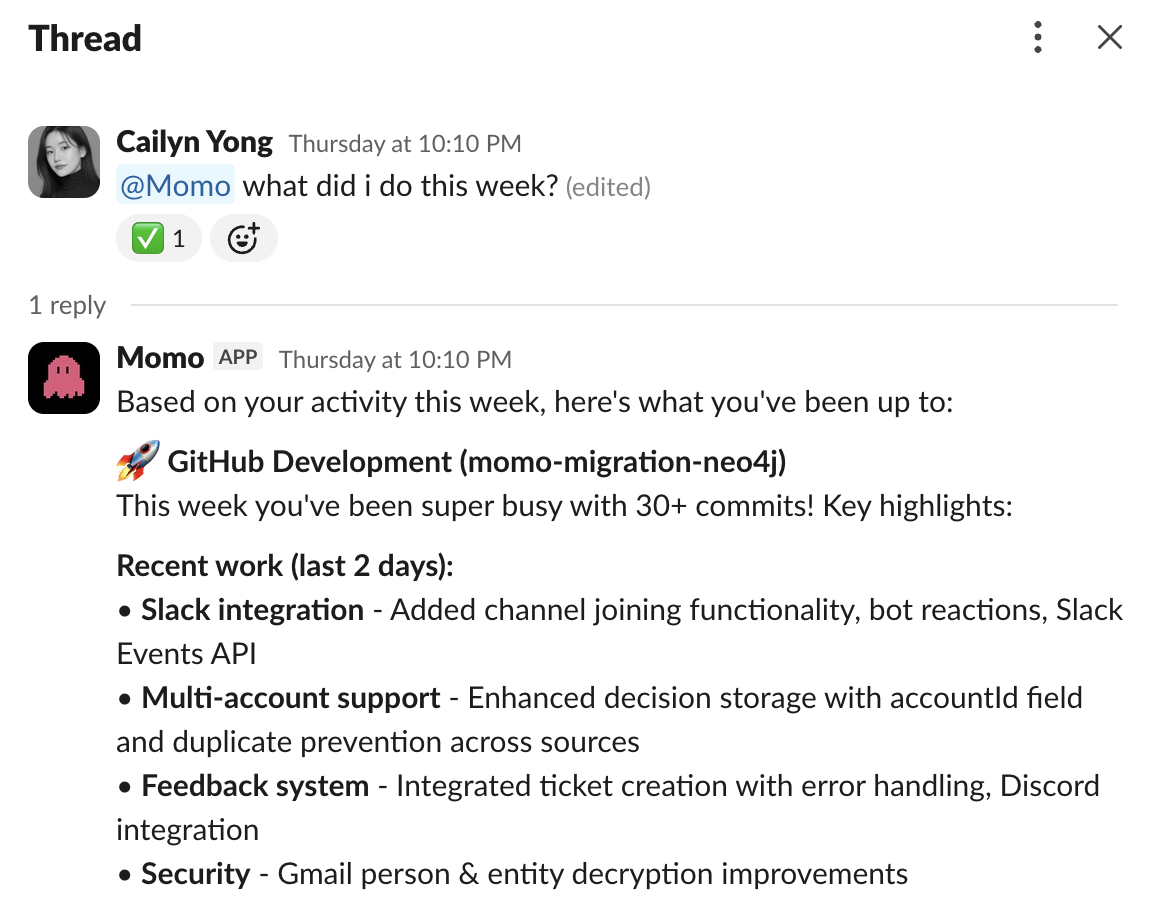Open the @Momo mention link
The height and width of the screenshot is (914, 1162).
(175, 186)
